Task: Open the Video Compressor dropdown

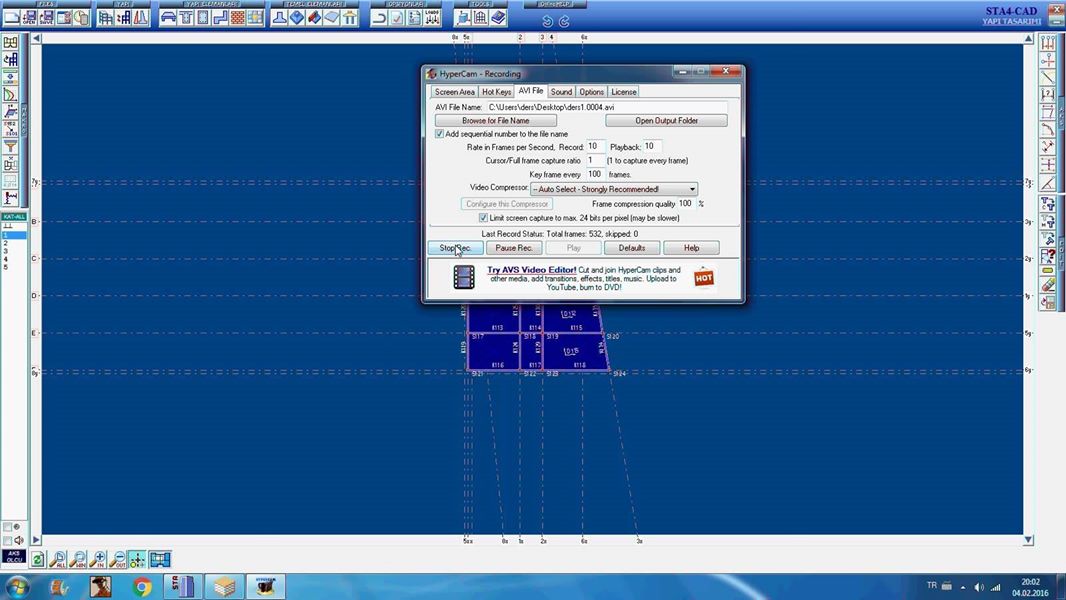Action: 614,189
